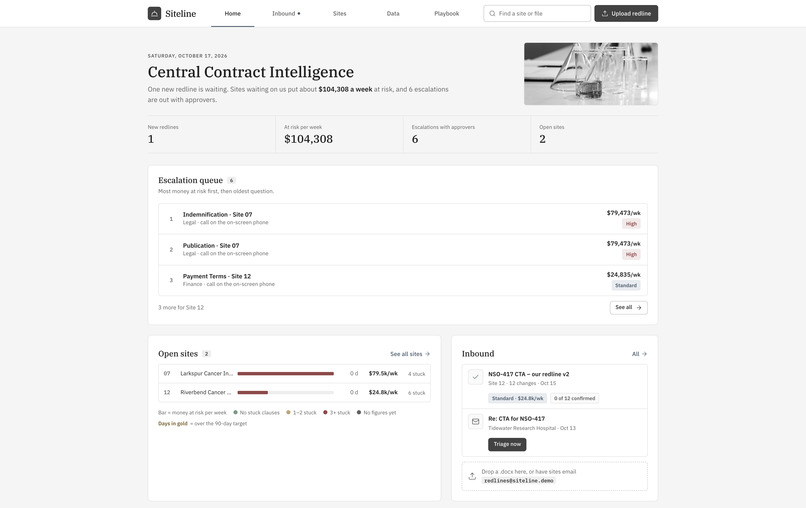The image size is (806, 508).
Task: Open Payment Terms - Site 12 escalation
Action: [x=402, y=280]
